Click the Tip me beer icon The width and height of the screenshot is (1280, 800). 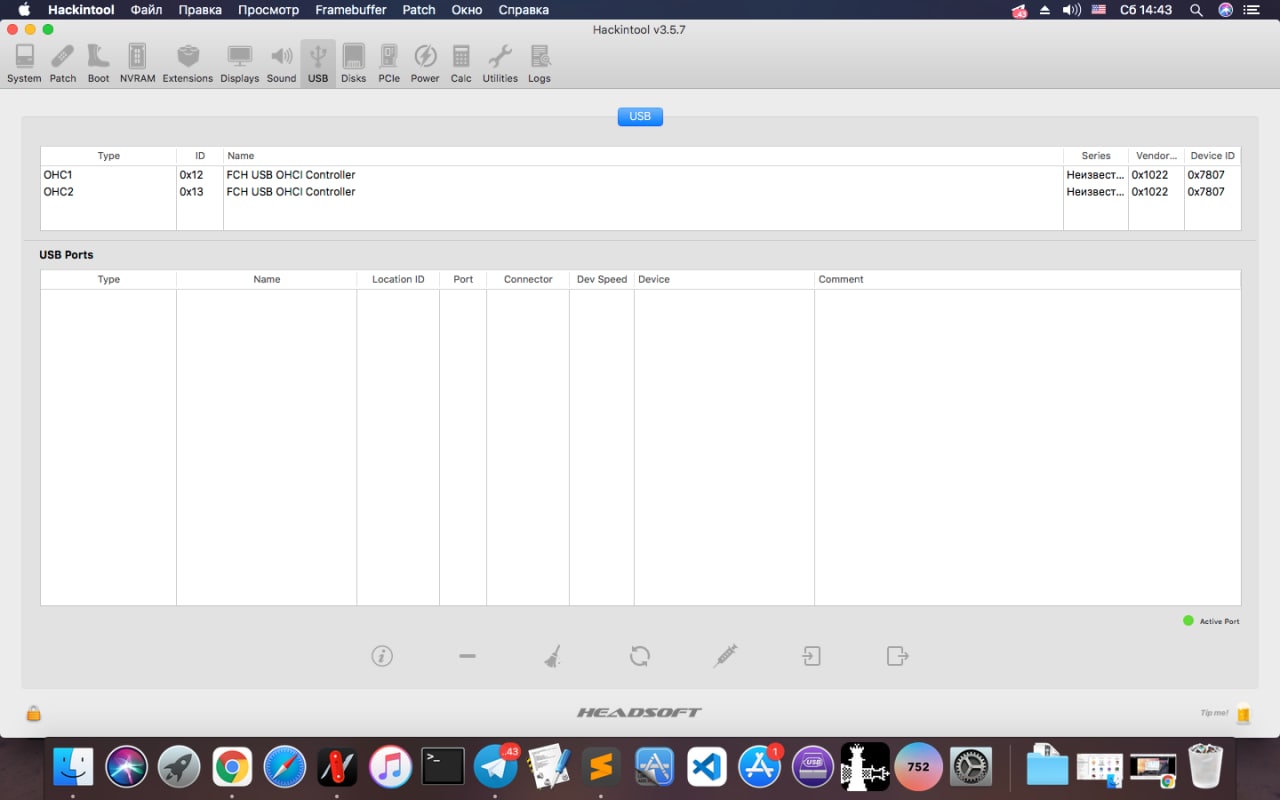pyautogui.click(x=1243, y=714)
